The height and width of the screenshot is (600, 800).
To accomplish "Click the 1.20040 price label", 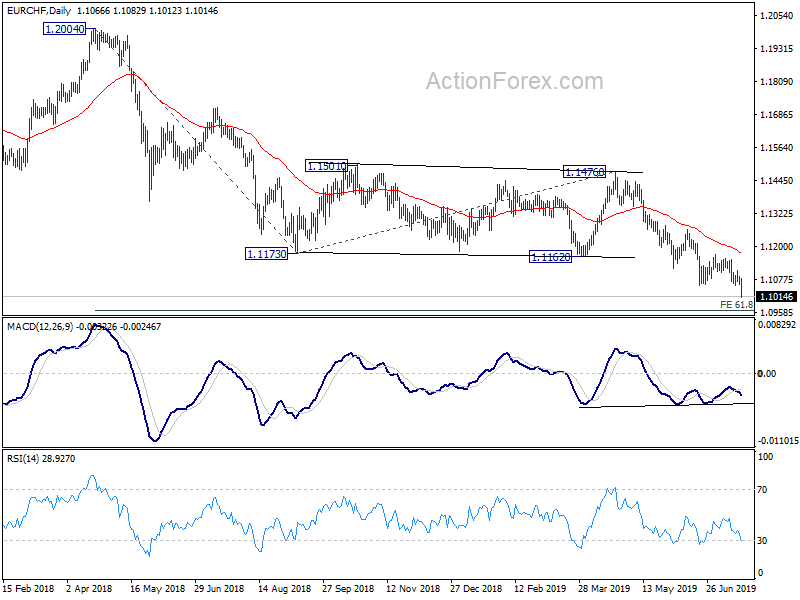I will click(64, 29).
